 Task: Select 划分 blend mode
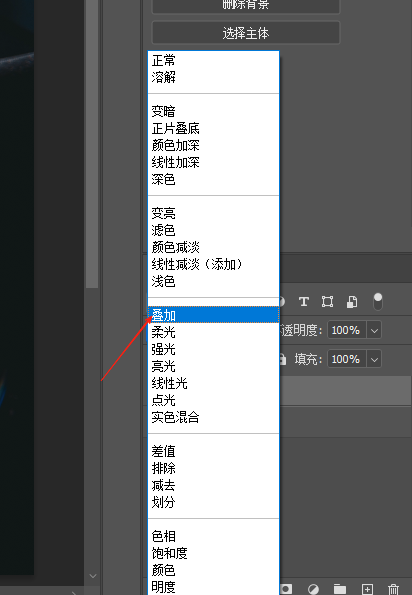(214, 502)
